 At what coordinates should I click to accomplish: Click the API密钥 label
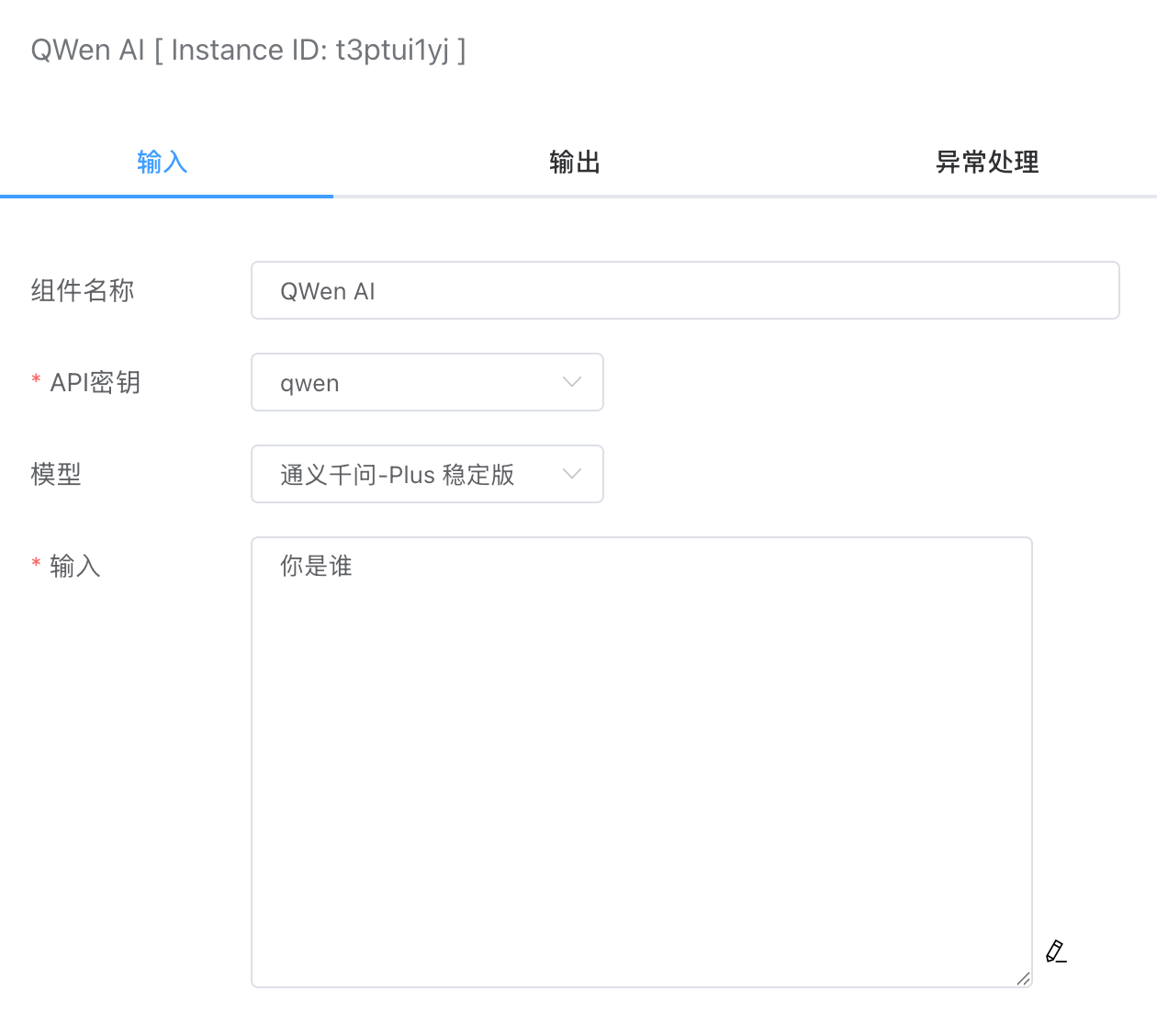pos(86,382)
